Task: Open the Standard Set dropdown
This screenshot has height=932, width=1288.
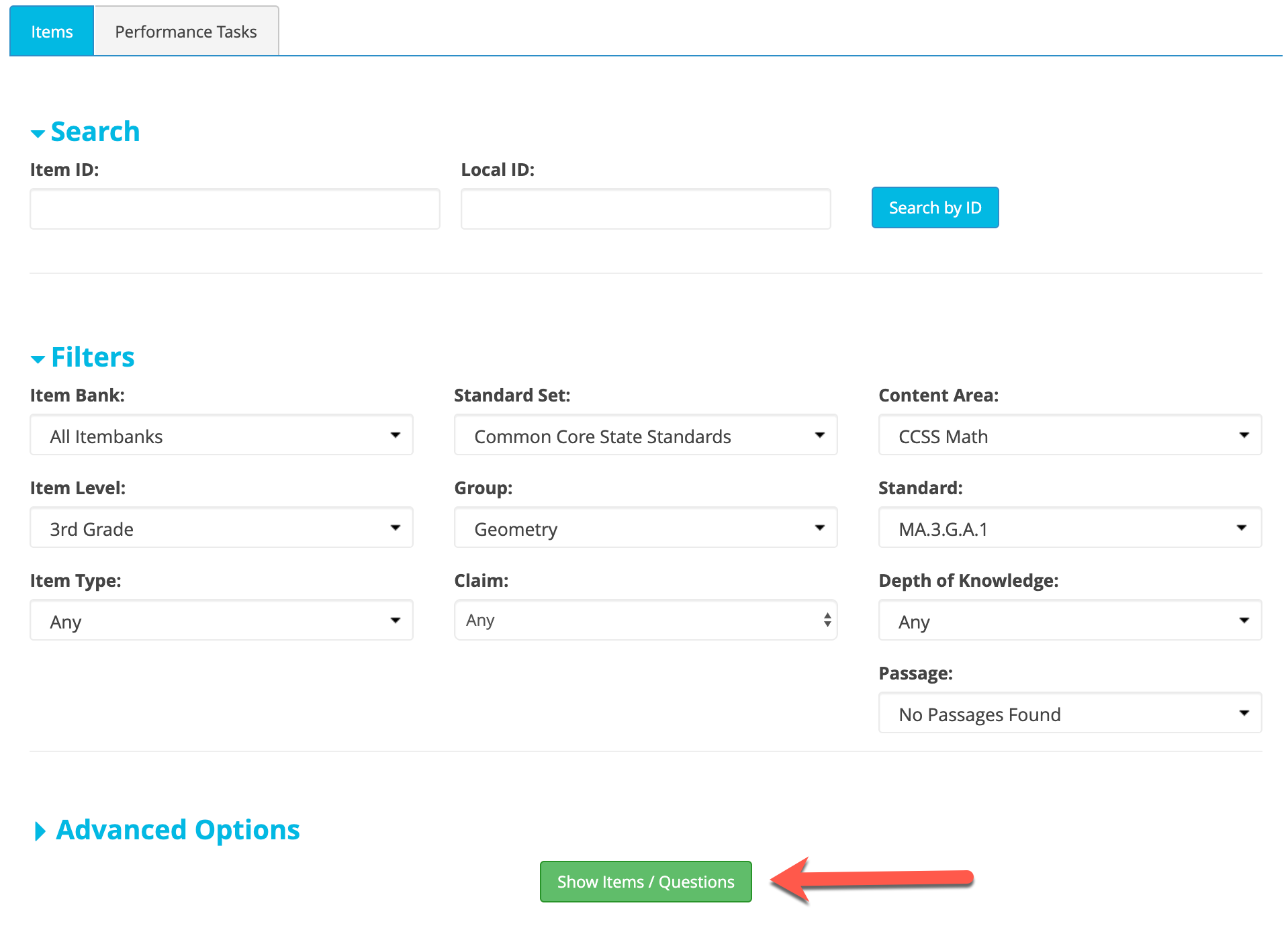Action: click(x=645, y=435)
